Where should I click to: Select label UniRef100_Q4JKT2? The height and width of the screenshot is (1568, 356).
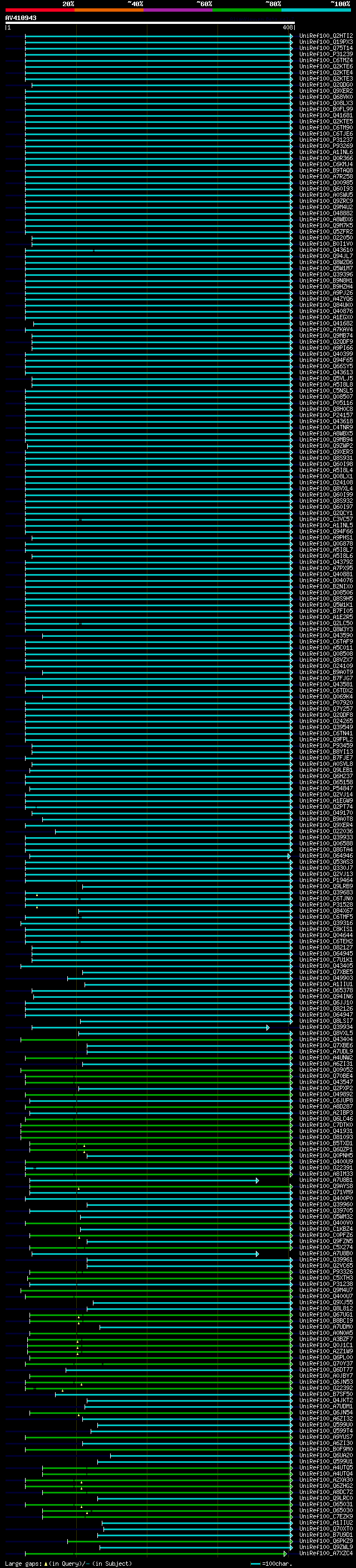pos(326,1401)
